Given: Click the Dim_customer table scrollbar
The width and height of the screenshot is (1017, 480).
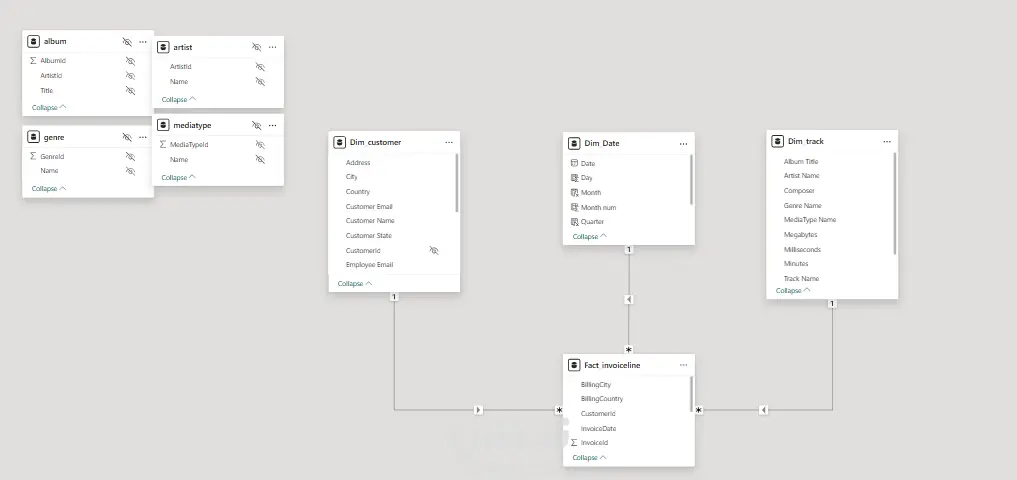Looking at the screenshot, I should (x=457, y=183).
